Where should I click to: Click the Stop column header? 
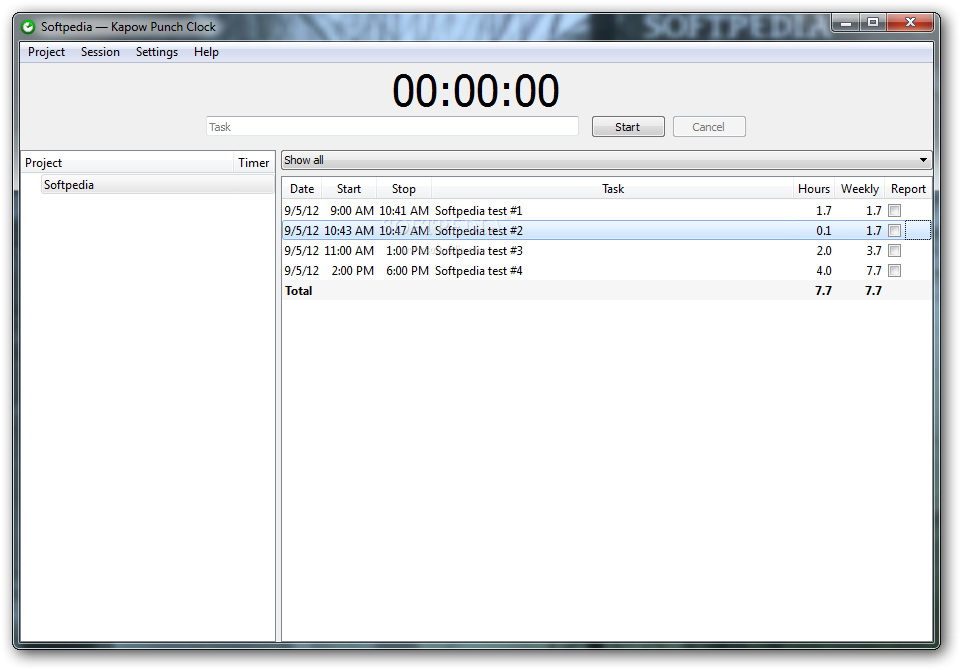(x=404, y=189)
